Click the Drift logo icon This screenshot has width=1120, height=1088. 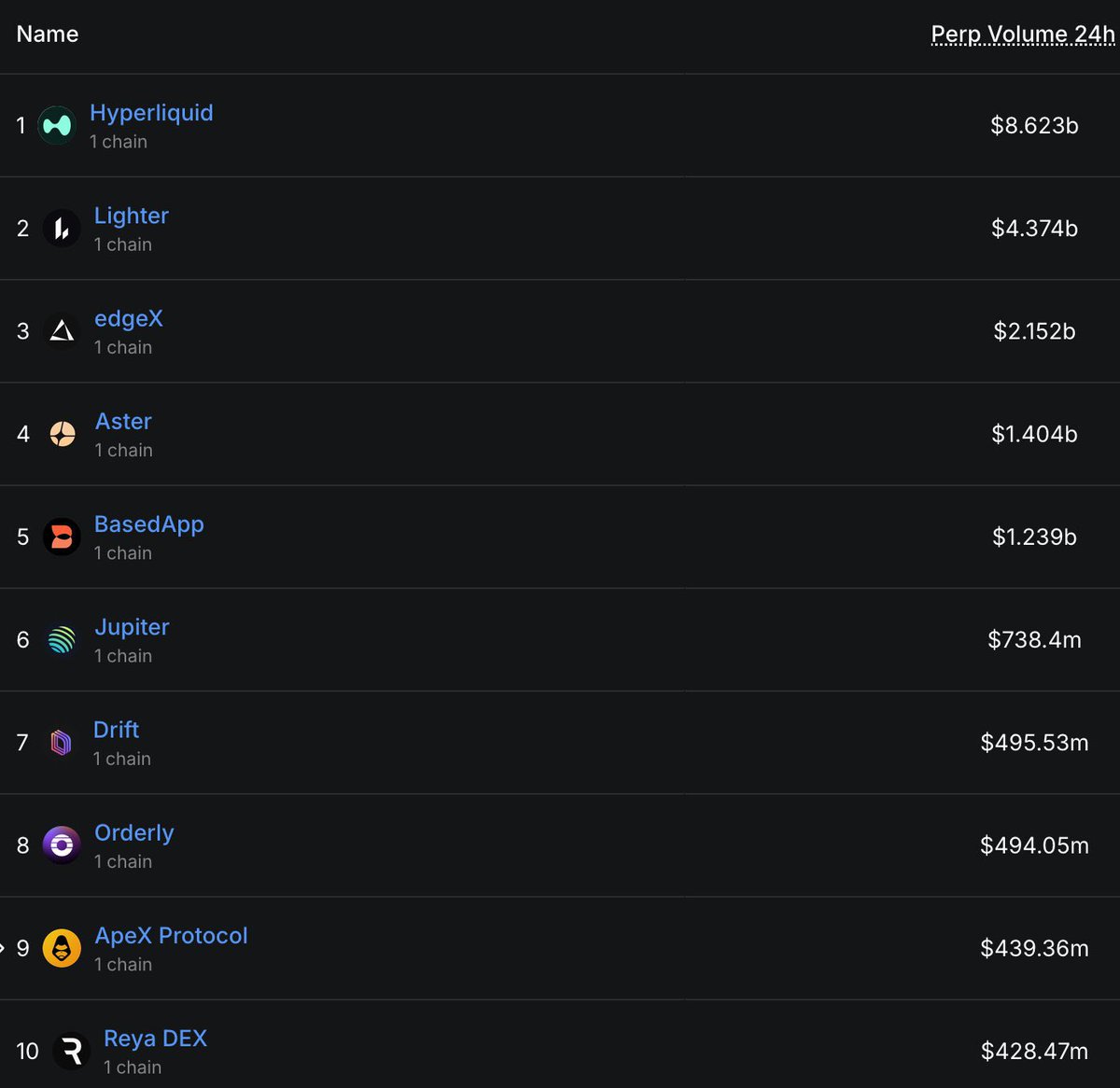point(61,743)
